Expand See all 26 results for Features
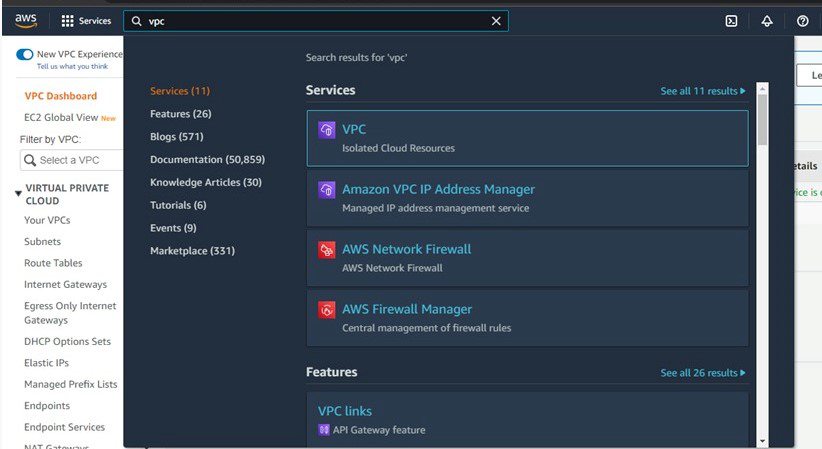 (702, 373)
